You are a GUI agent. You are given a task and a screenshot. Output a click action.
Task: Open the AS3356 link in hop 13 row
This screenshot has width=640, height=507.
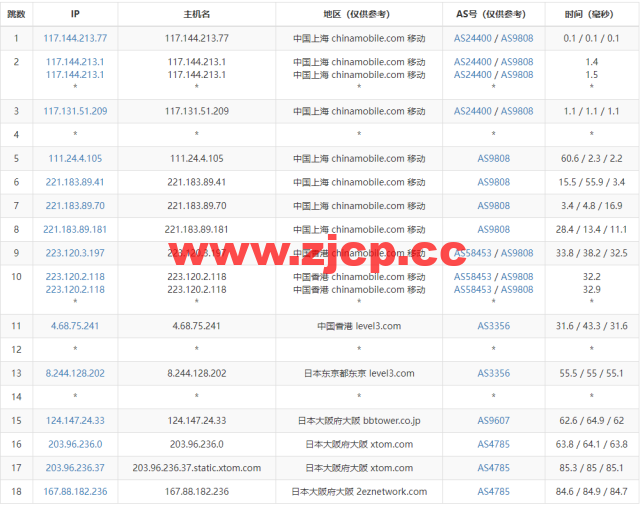(x=494, y=373)
